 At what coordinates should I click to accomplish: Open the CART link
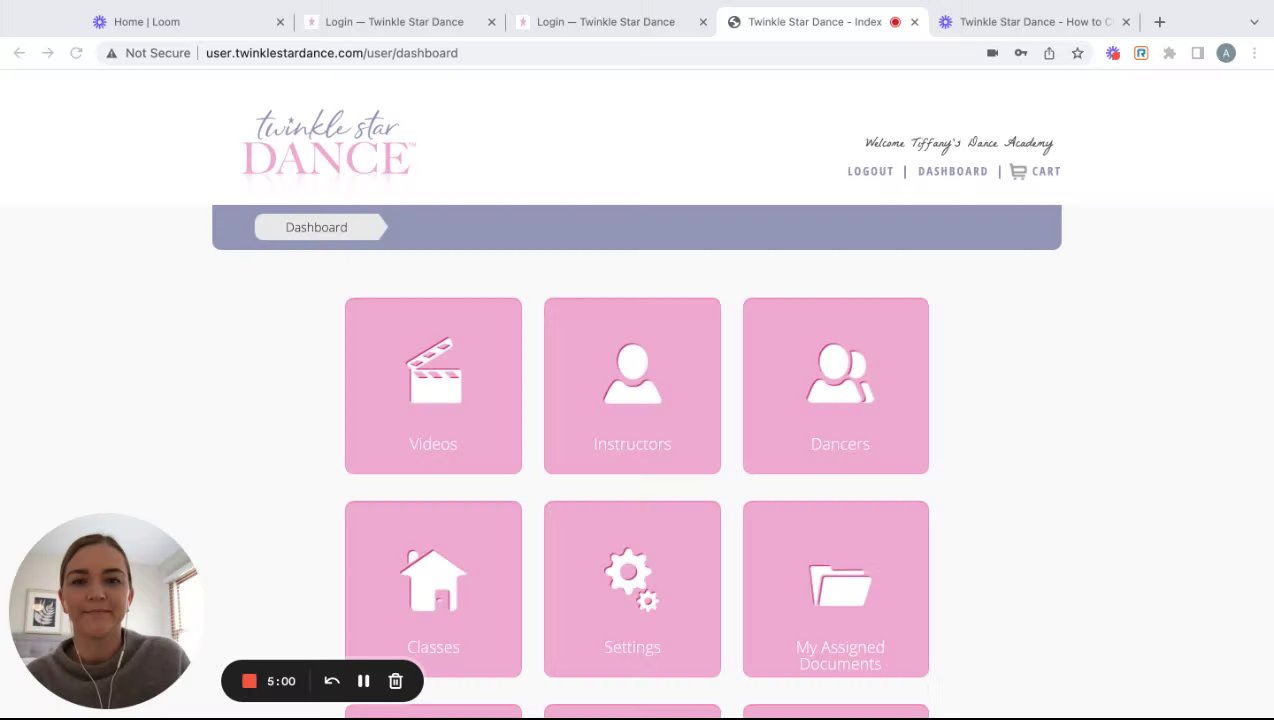coord(1046,171)
